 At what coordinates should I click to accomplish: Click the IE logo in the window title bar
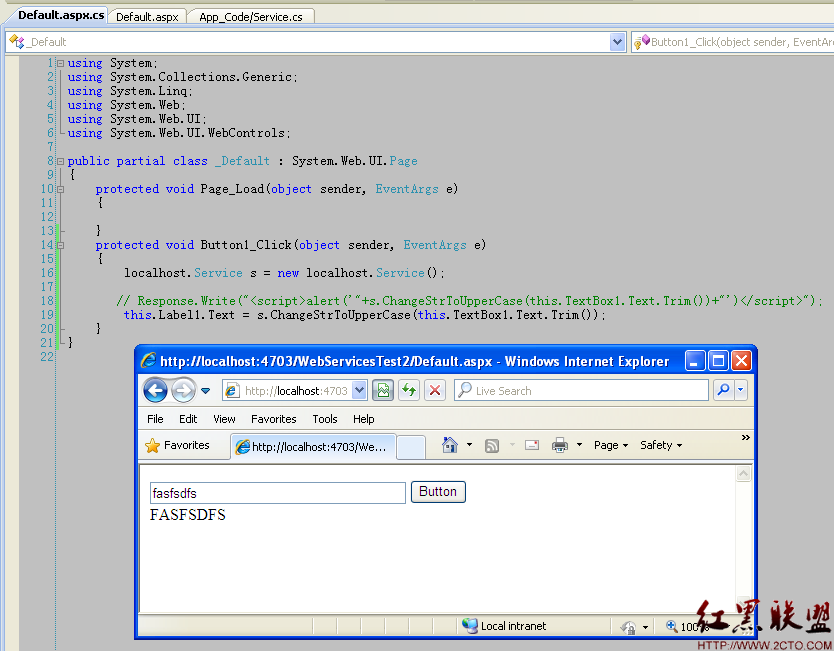click(148, 361)
